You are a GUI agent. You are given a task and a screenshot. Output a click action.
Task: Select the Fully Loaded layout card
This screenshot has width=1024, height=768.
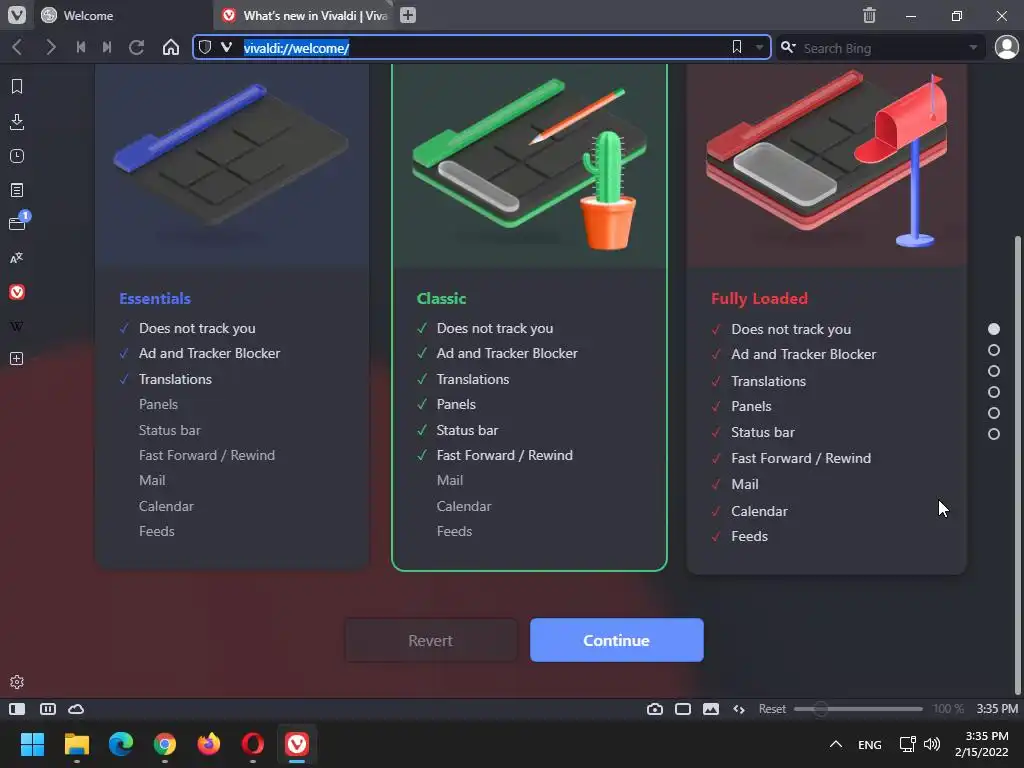(x=827, y=319)
